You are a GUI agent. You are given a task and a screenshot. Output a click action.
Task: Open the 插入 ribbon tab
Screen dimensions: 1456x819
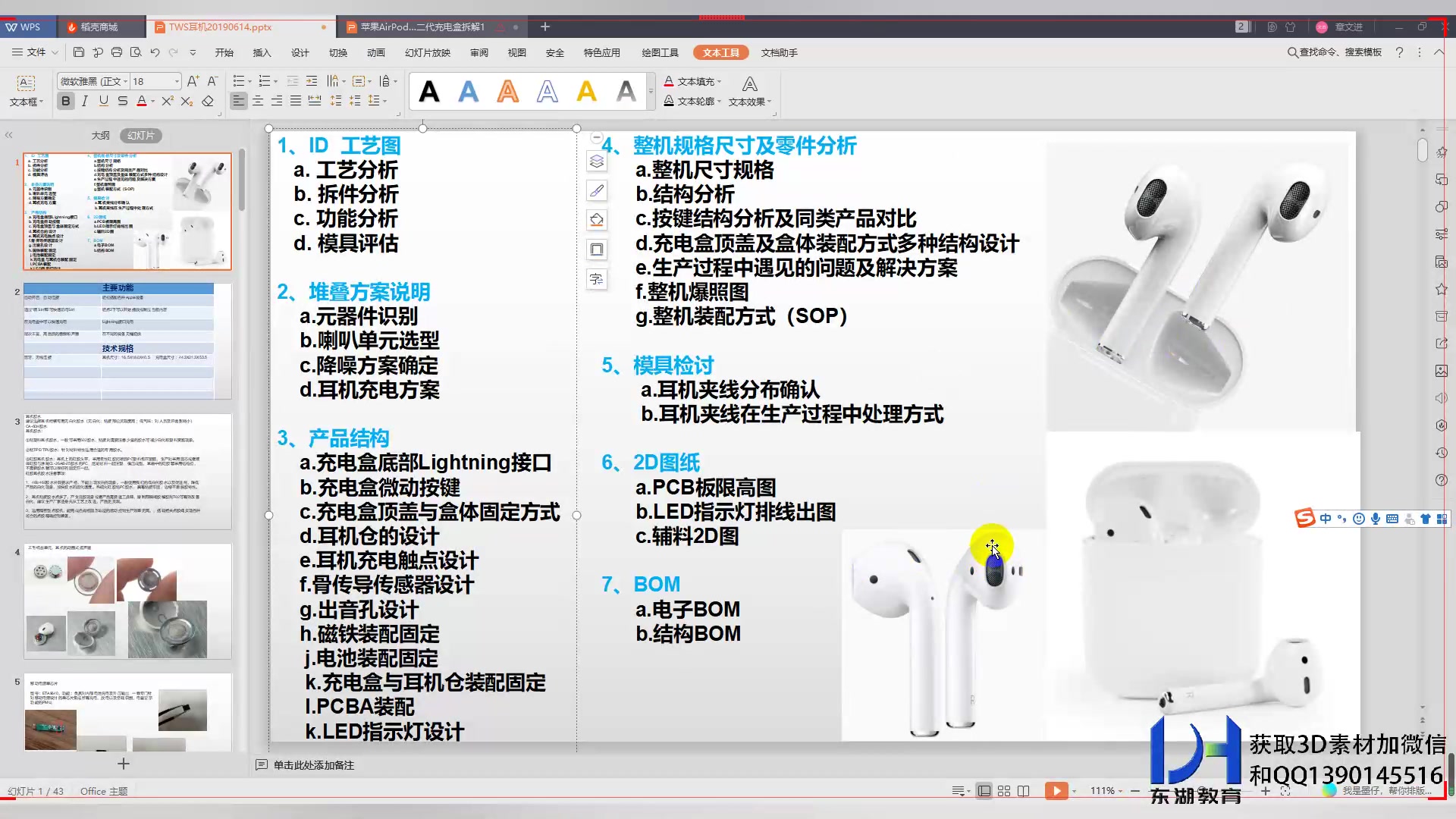[262, 52]
